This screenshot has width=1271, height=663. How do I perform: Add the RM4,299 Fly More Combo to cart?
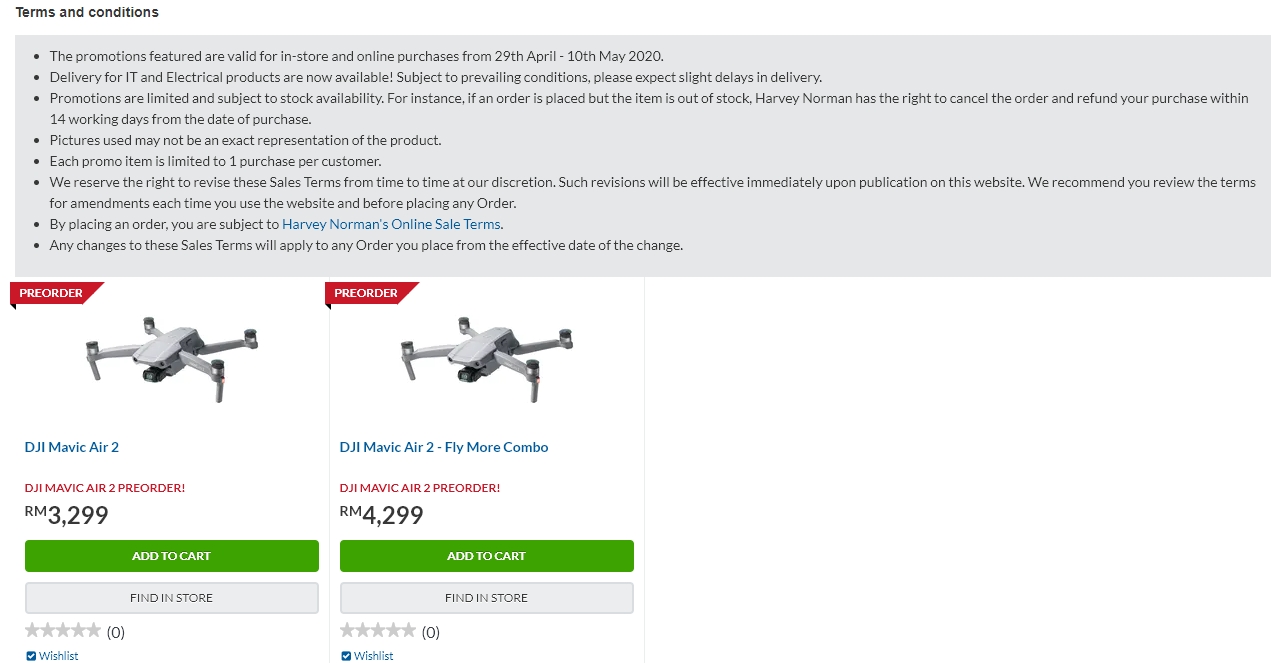click(x=486, y=556)
